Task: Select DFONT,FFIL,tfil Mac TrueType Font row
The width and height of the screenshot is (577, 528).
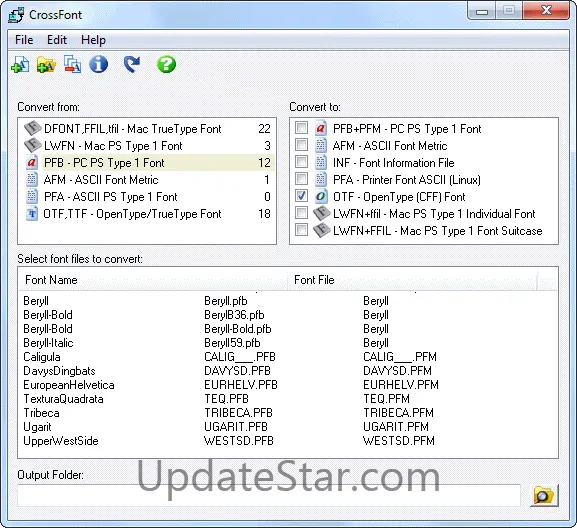Action: [147, 128]
